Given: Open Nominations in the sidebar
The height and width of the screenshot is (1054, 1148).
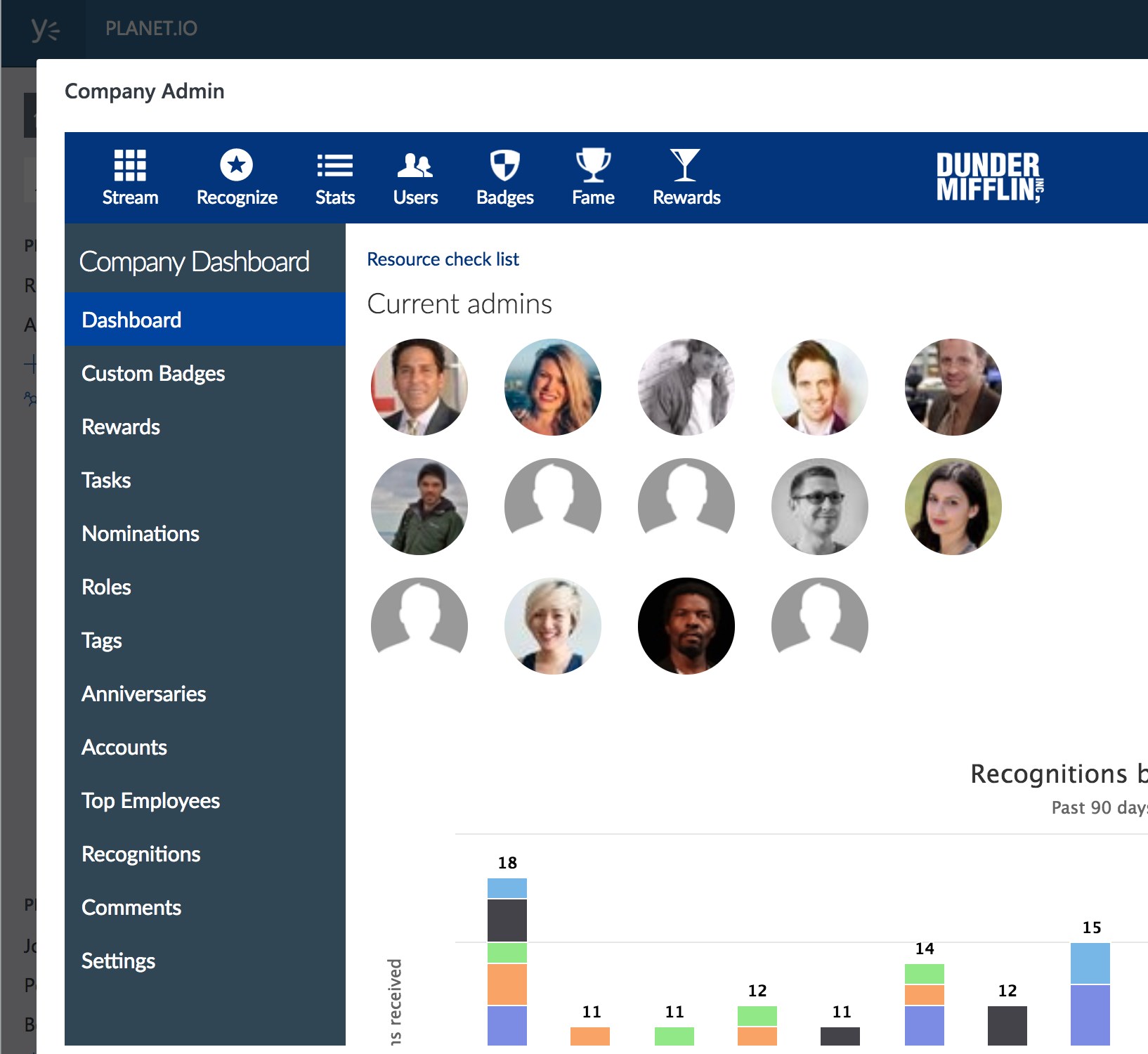Looking at the screenshot, I should coord(205,533).
